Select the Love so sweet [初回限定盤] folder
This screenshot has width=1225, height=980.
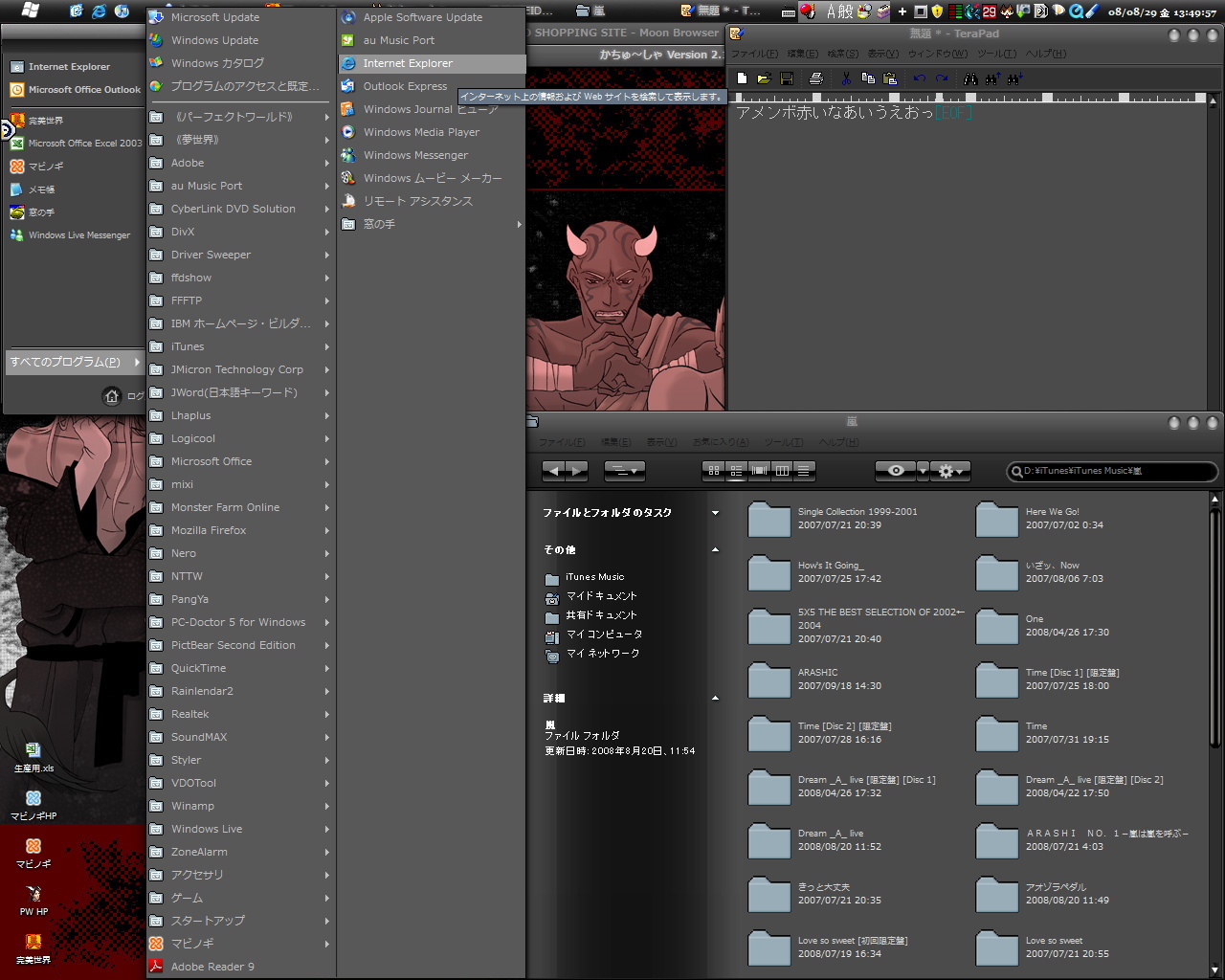[x=828, y=947]
